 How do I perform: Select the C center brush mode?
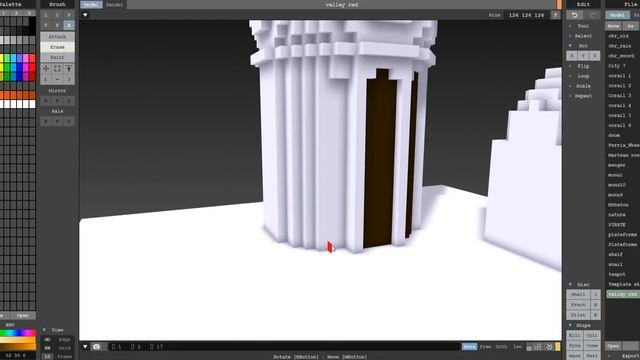point(57,15)
